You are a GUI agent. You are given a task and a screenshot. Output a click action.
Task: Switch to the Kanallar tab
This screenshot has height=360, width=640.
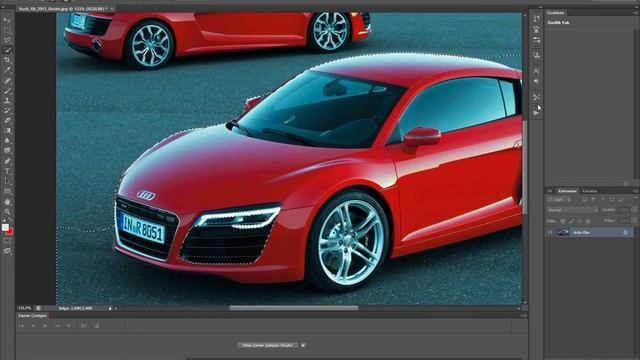click(589, 191)
